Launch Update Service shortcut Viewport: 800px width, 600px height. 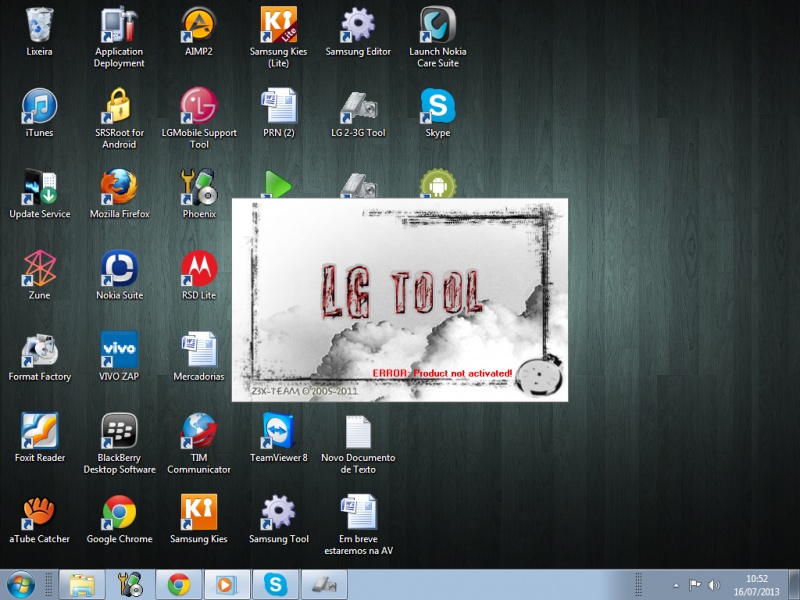[x=39, y=194]
